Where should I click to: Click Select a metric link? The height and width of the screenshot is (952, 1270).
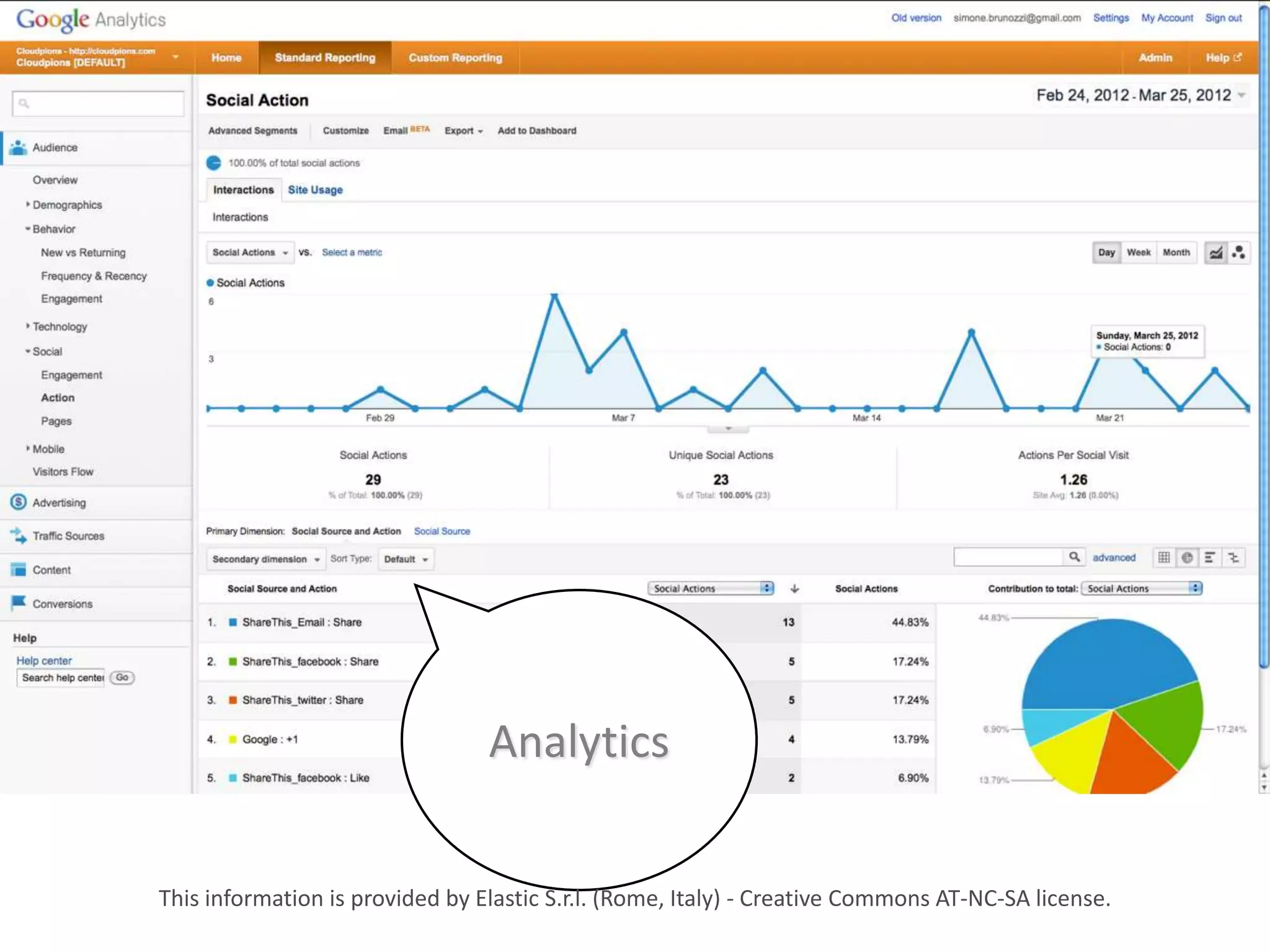click(x=352, y=252)
